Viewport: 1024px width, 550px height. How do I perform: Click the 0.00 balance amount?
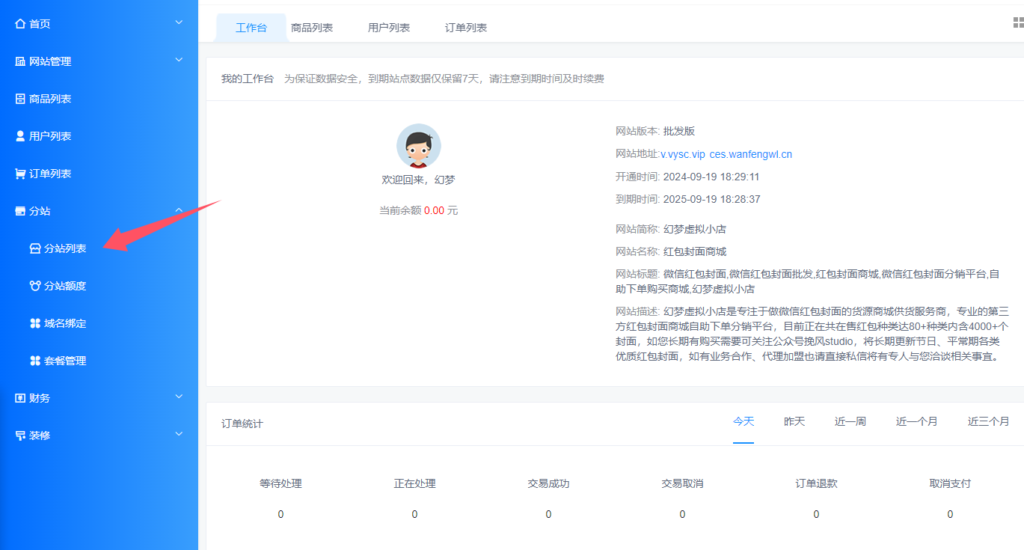point(434,211)
